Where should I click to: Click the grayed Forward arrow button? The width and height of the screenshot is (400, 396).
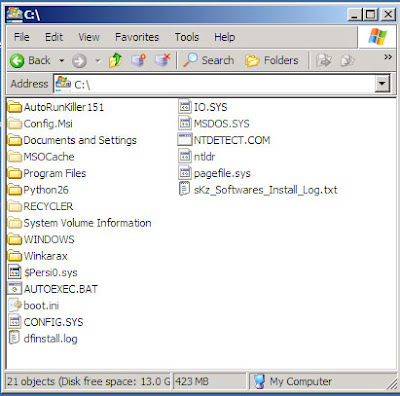click(x=79, y=61)
